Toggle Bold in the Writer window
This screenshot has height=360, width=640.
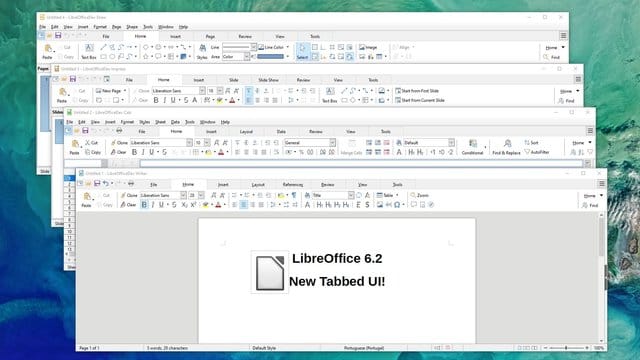coord(144,205)
